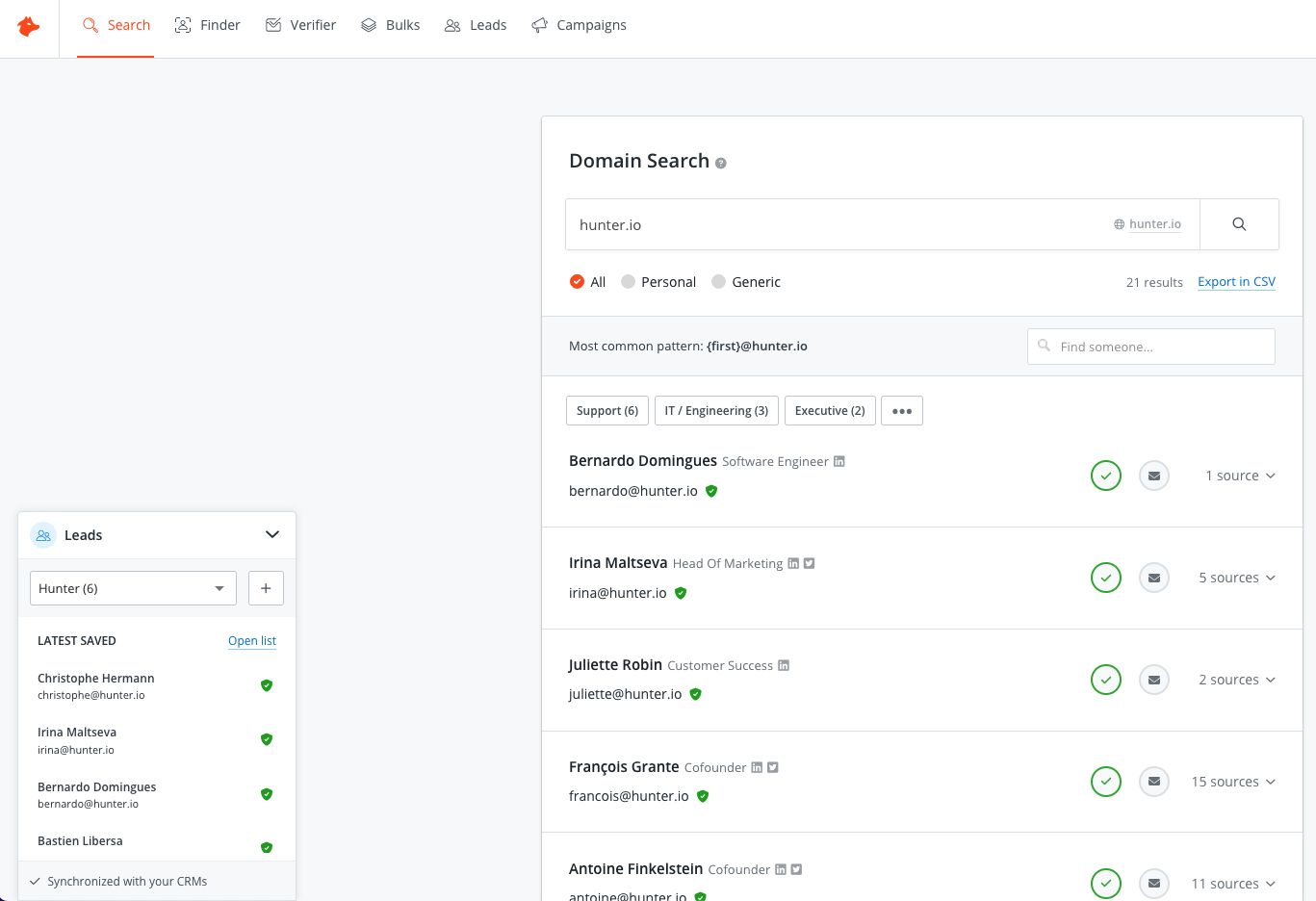
Task: Switch to the Bulks tab
Action: click(x=390, y=25)
